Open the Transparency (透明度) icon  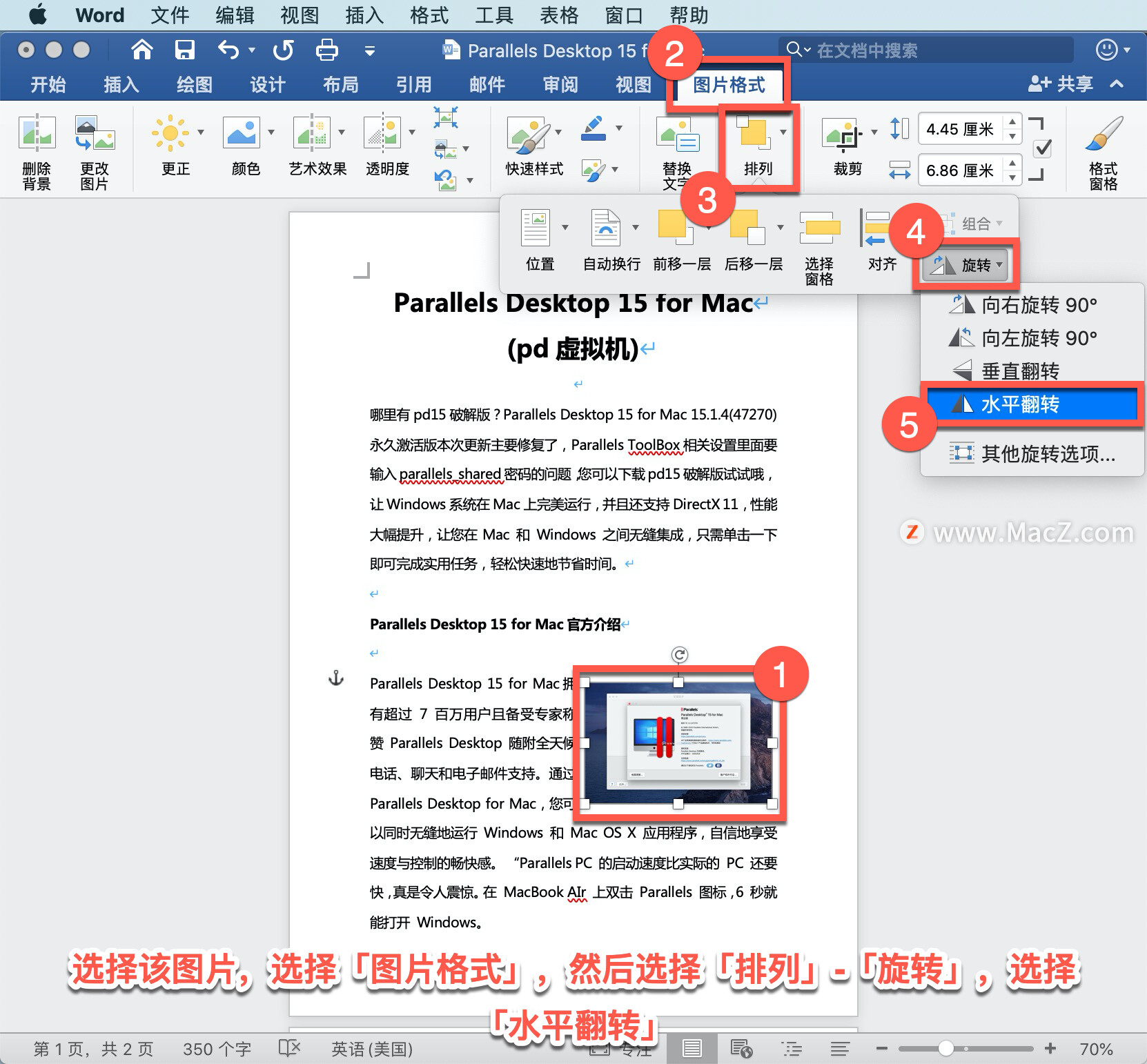[x=382, y=132]
